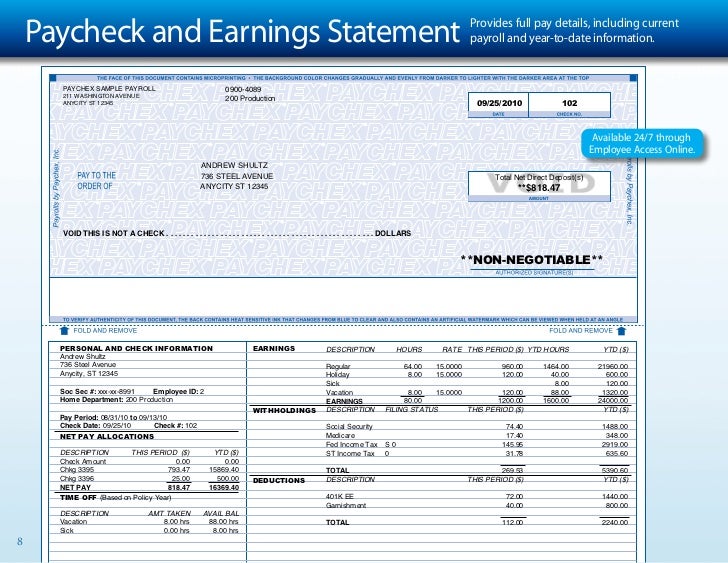Screen dimensions: 728x563
Task: Click the **NON-NEGOTIABLE** text
Action: point(532,259)
